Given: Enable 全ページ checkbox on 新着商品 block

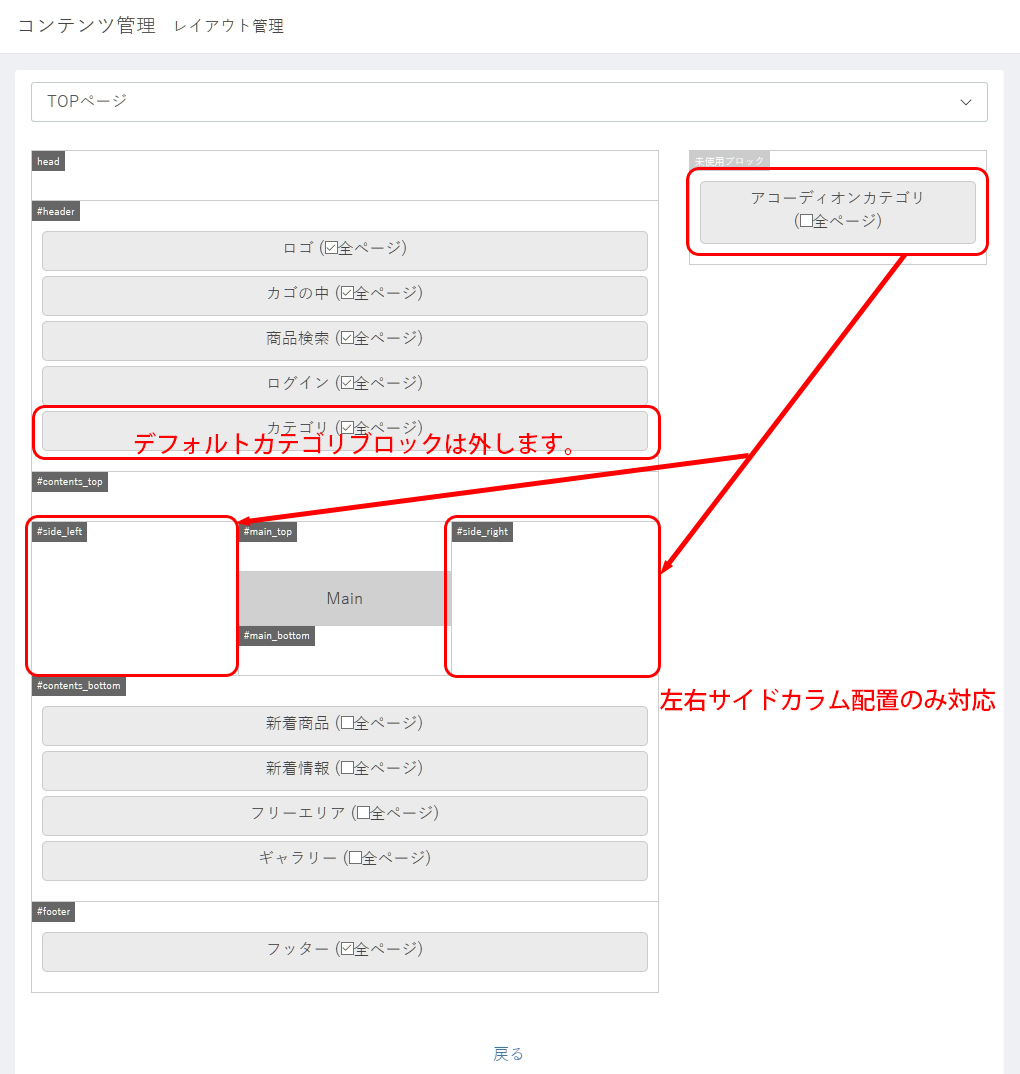Looking at the screenshot, I should click(x=347, y=723).
